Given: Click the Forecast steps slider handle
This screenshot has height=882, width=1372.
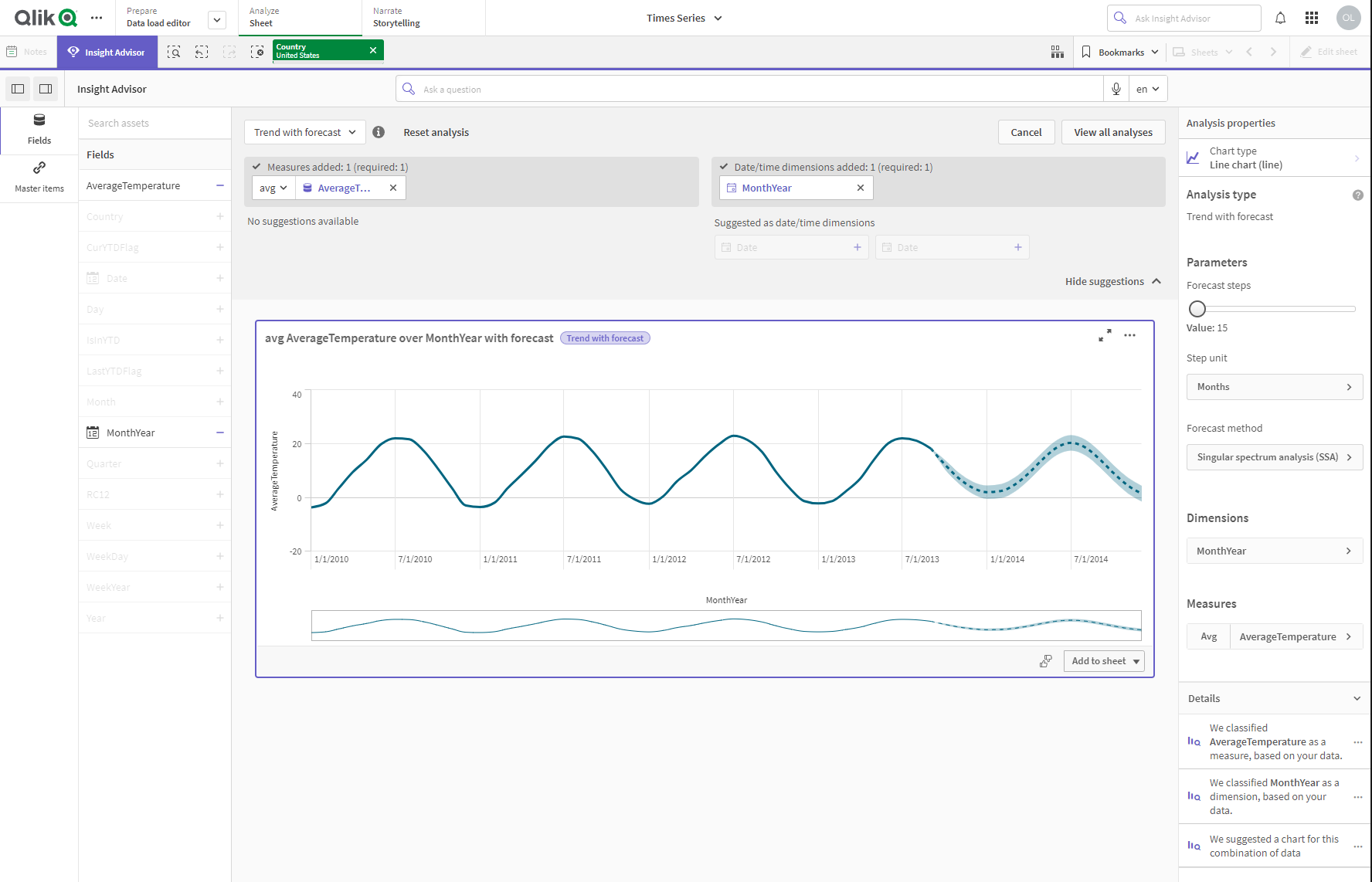Looking at the screenshot, I should [1197, 309].
